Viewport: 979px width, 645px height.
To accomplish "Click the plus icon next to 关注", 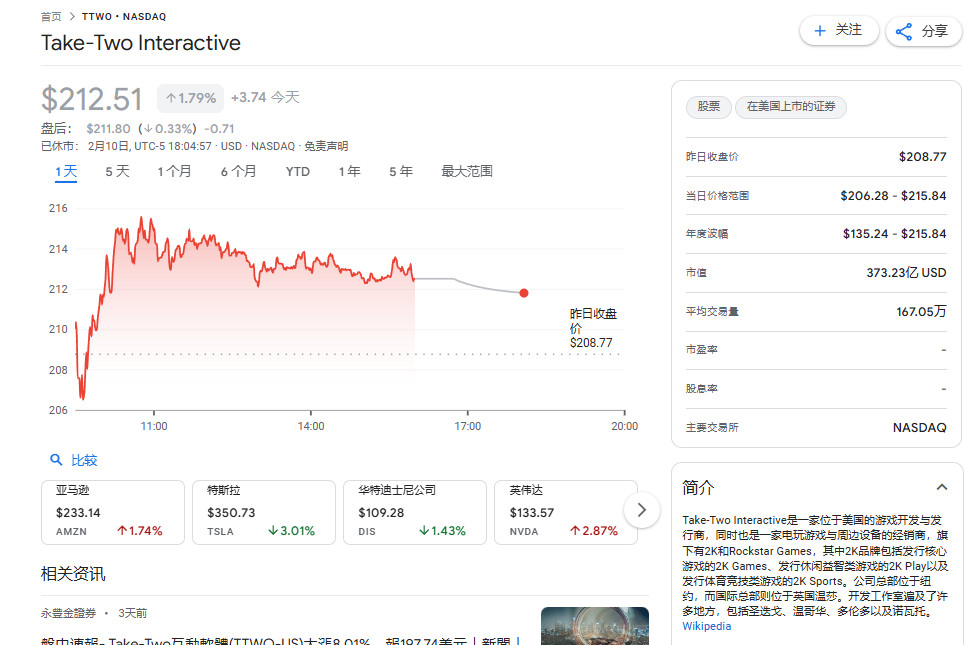I will tap(820, 31).
